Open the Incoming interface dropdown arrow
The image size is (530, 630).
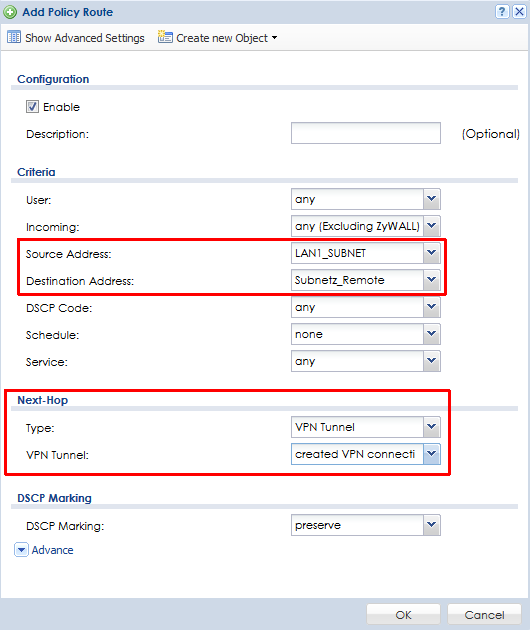[432, 226]
